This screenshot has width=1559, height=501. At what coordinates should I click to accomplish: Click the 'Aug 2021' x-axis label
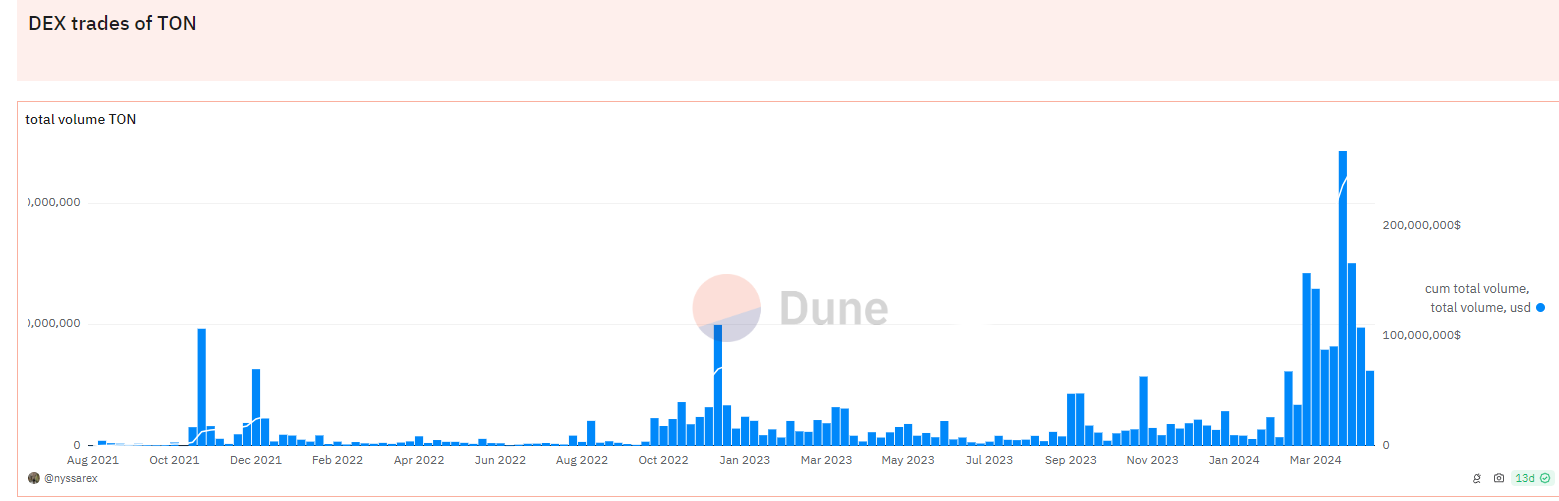tap(92, 461)
